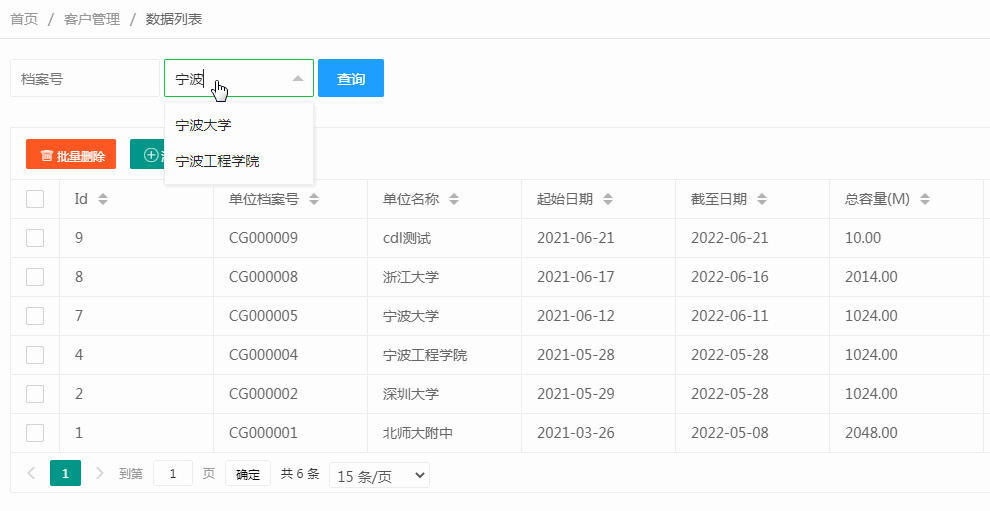Sort by 截至日期 column sort arrows
Image resolution: width=990 pixels, height=511 pixels.
pyautogui.click(x=762, y=200)
